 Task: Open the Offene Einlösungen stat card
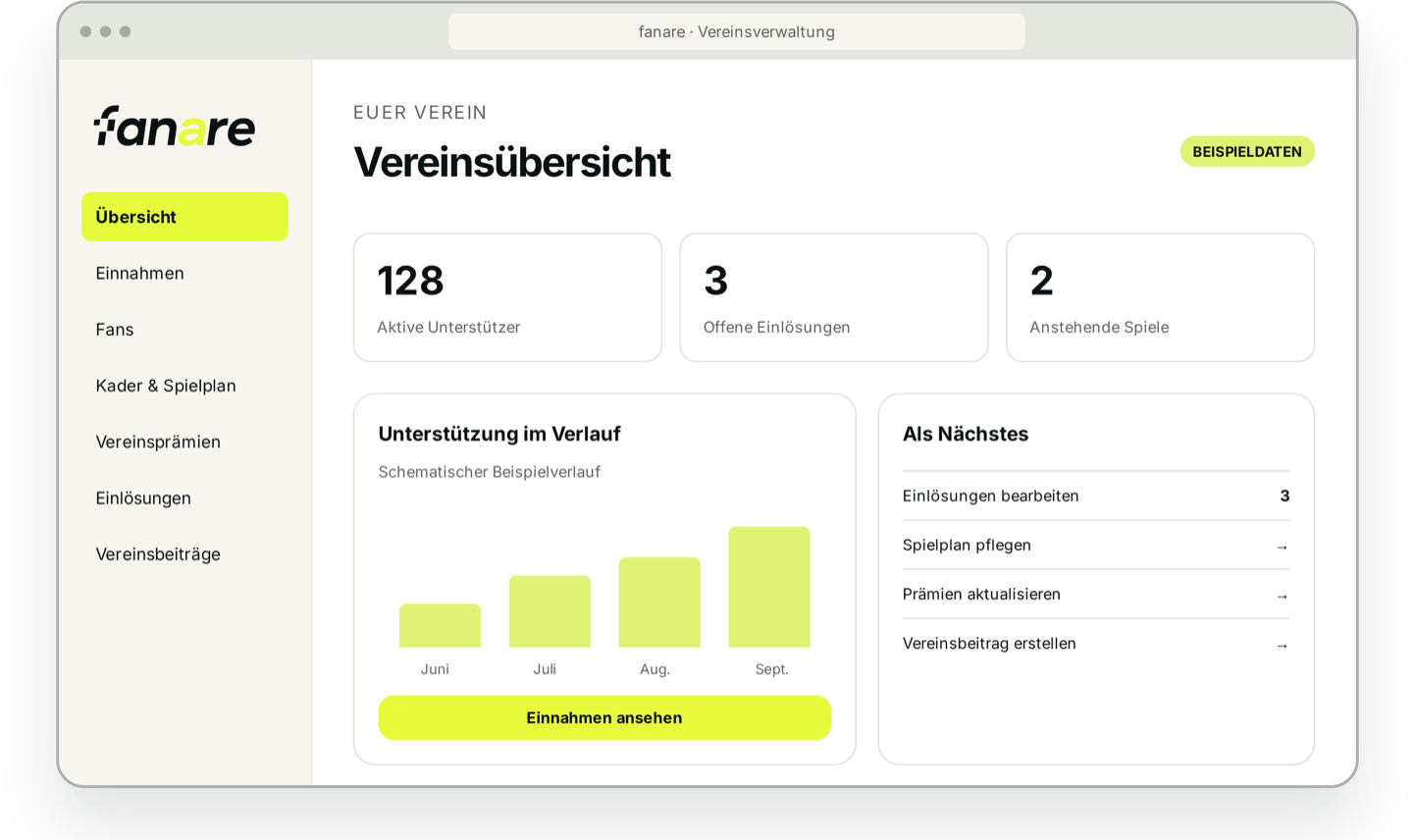(834, 297)
